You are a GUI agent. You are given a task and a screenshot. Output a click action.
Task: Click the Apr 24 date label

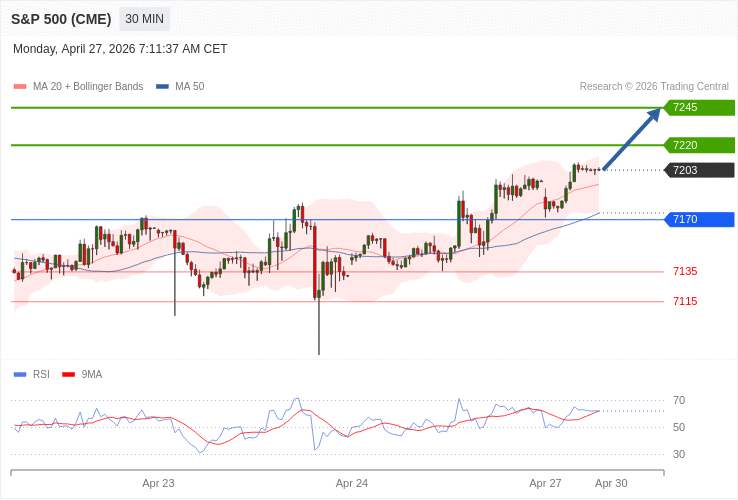(352, 483)
